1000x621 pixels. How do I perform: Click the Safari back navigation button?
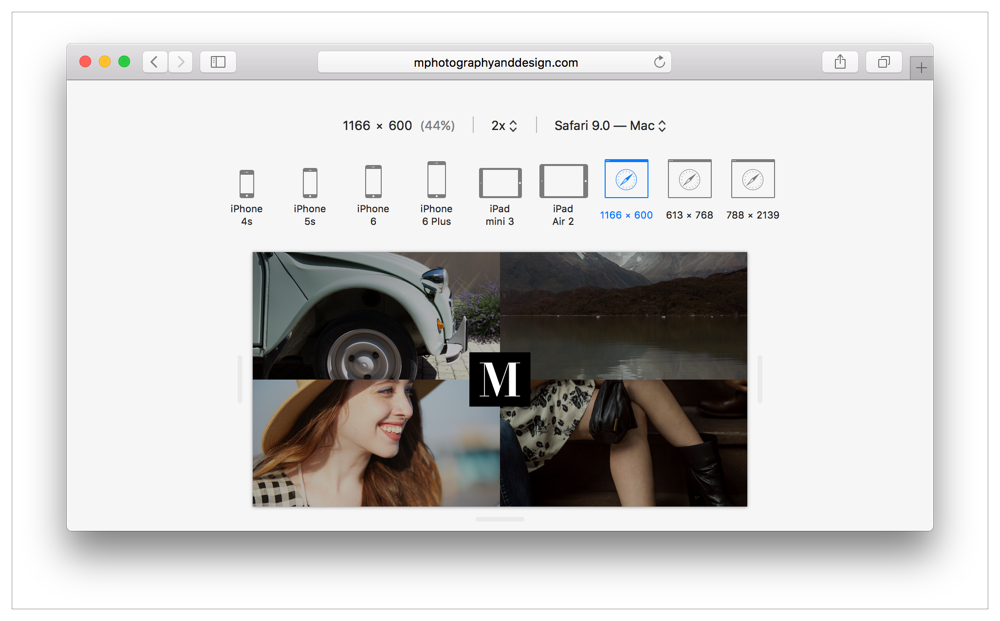154,62
